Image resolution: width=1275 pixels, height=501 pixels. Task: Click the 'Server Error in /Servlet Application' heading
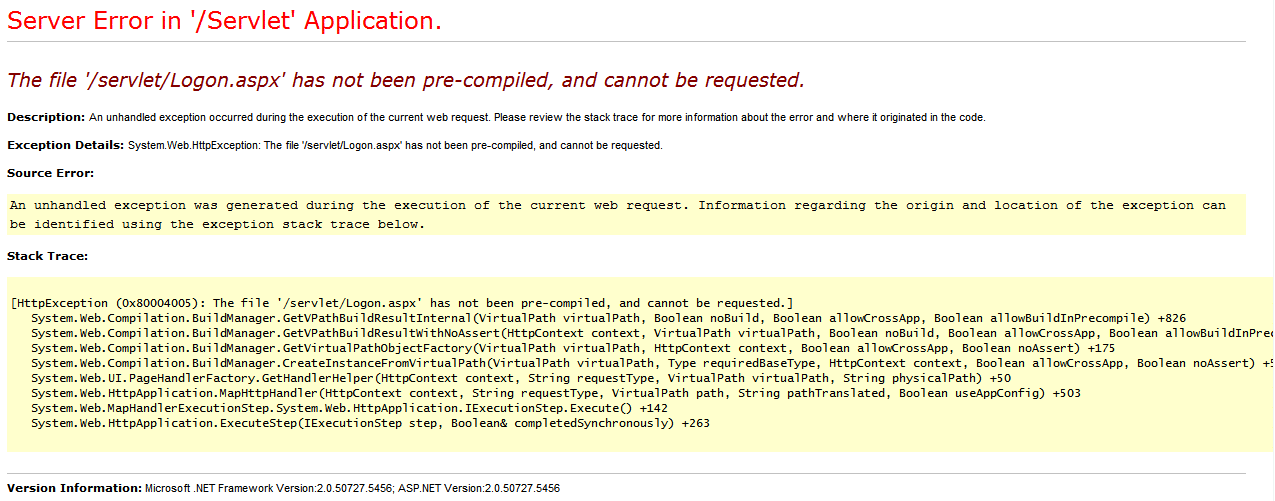(224, 21)
